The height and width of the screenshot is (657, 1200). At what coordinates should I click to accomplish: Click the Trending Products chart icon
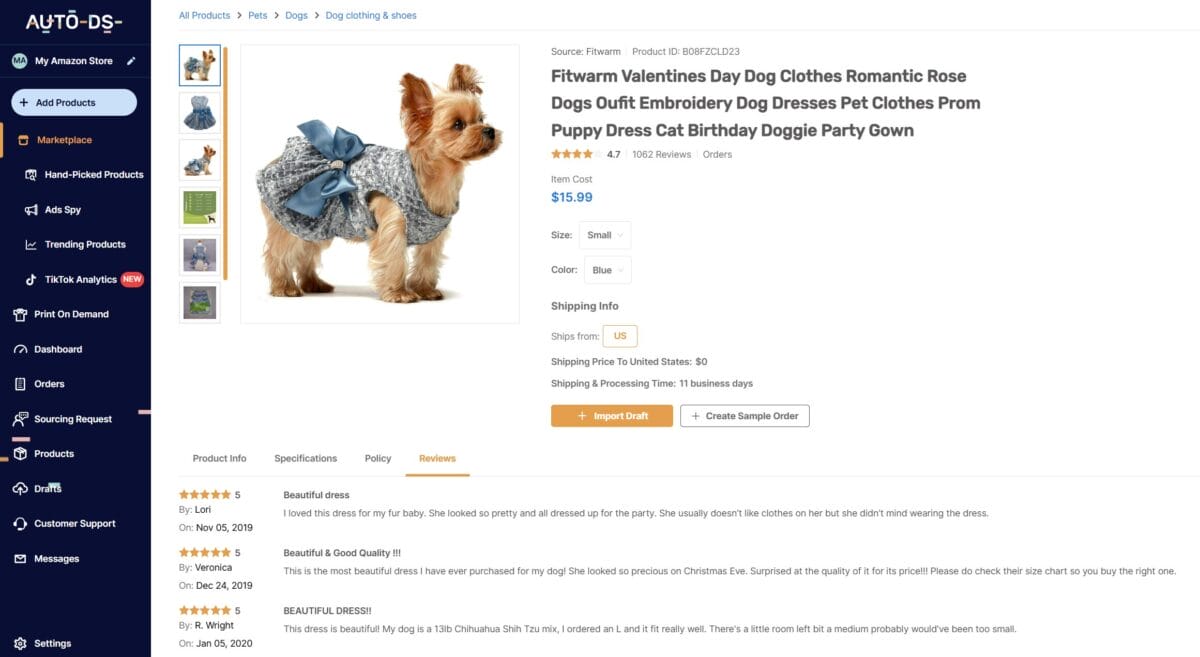click(x=32, y=245)
